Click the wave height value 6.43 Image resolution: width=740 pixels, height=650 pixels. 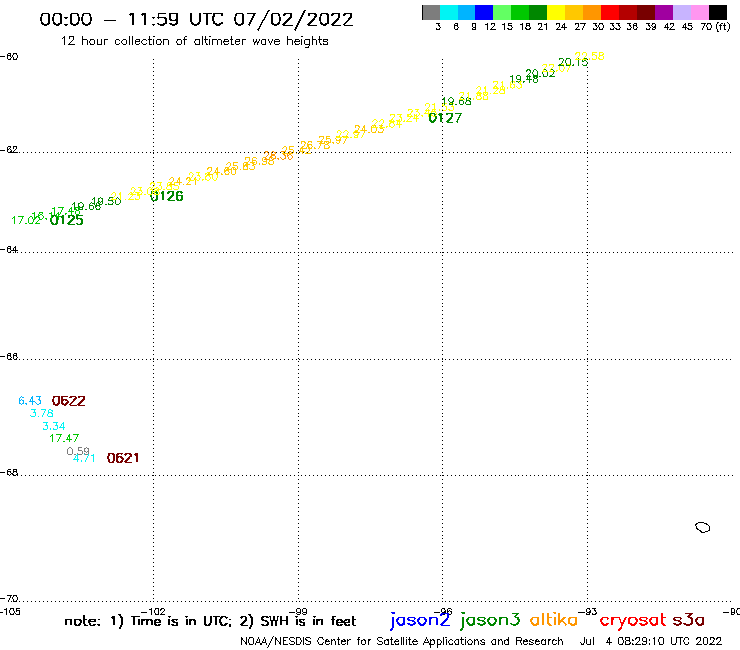30,401
